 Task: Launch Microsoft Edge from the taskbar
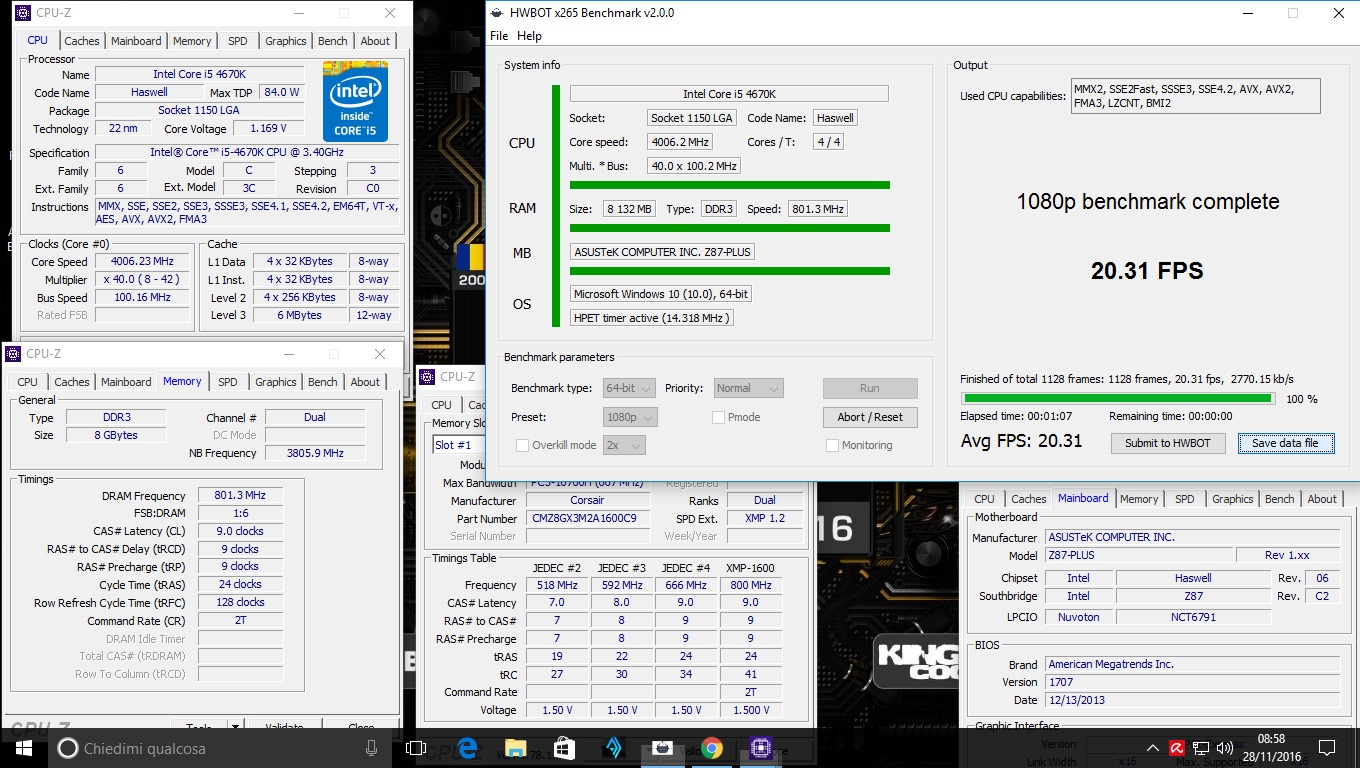tap(467, 748)
